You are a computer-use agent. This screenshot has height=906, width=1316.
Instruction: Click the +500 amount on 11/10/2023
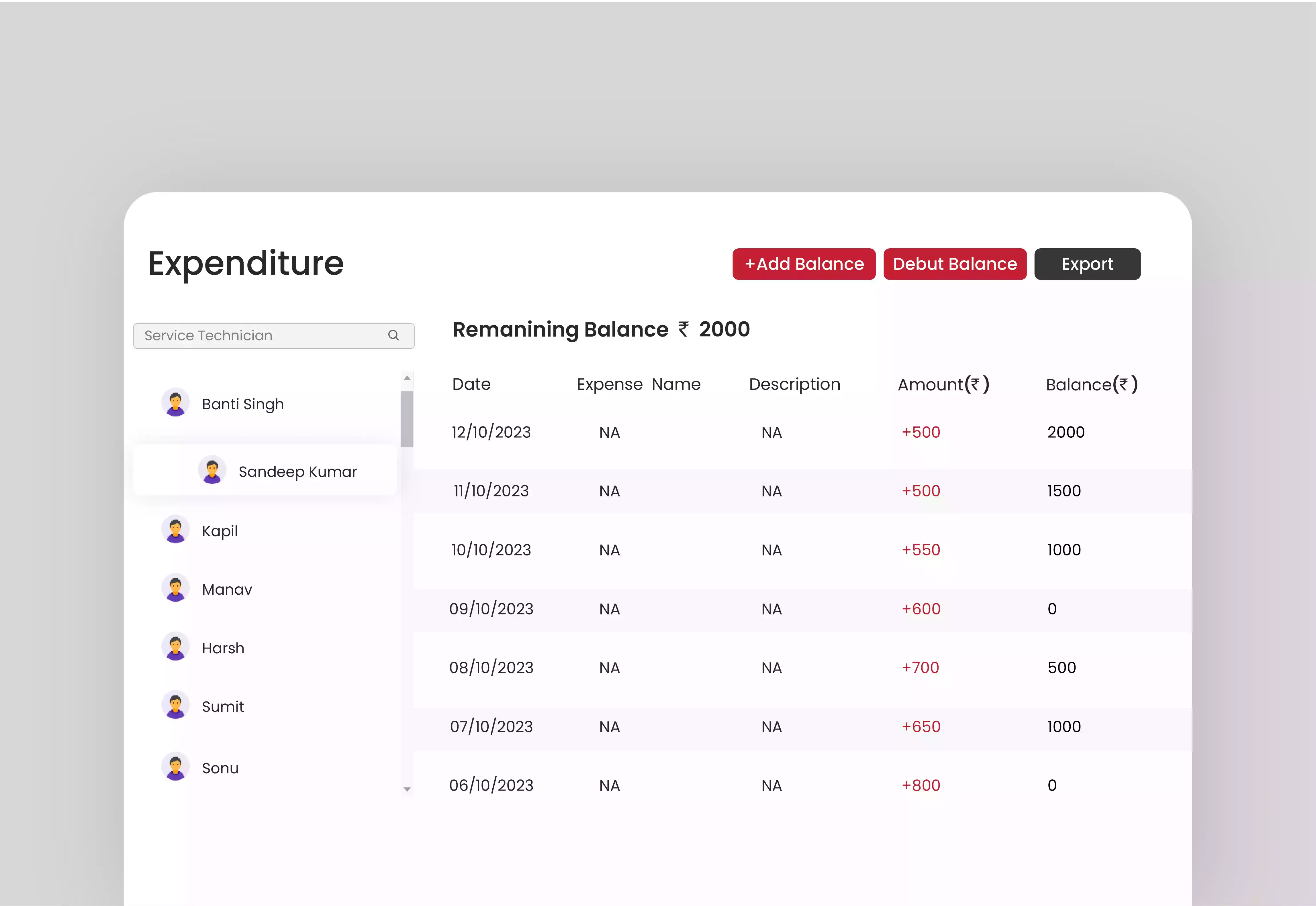pos(921,490)
